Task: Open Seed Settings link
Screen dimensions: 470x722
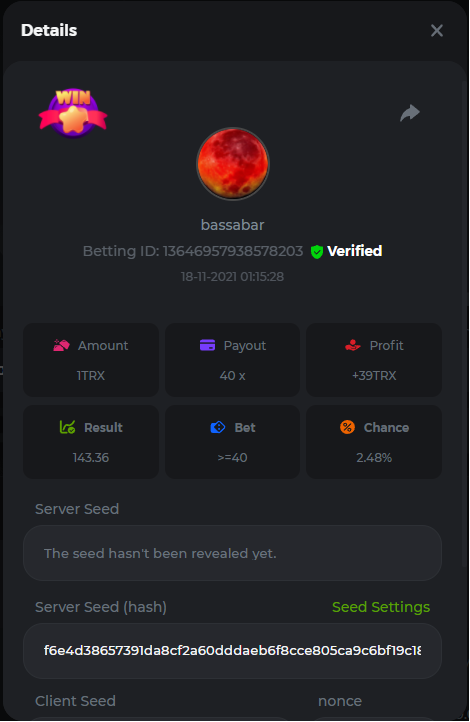Action: coord(381,607)
